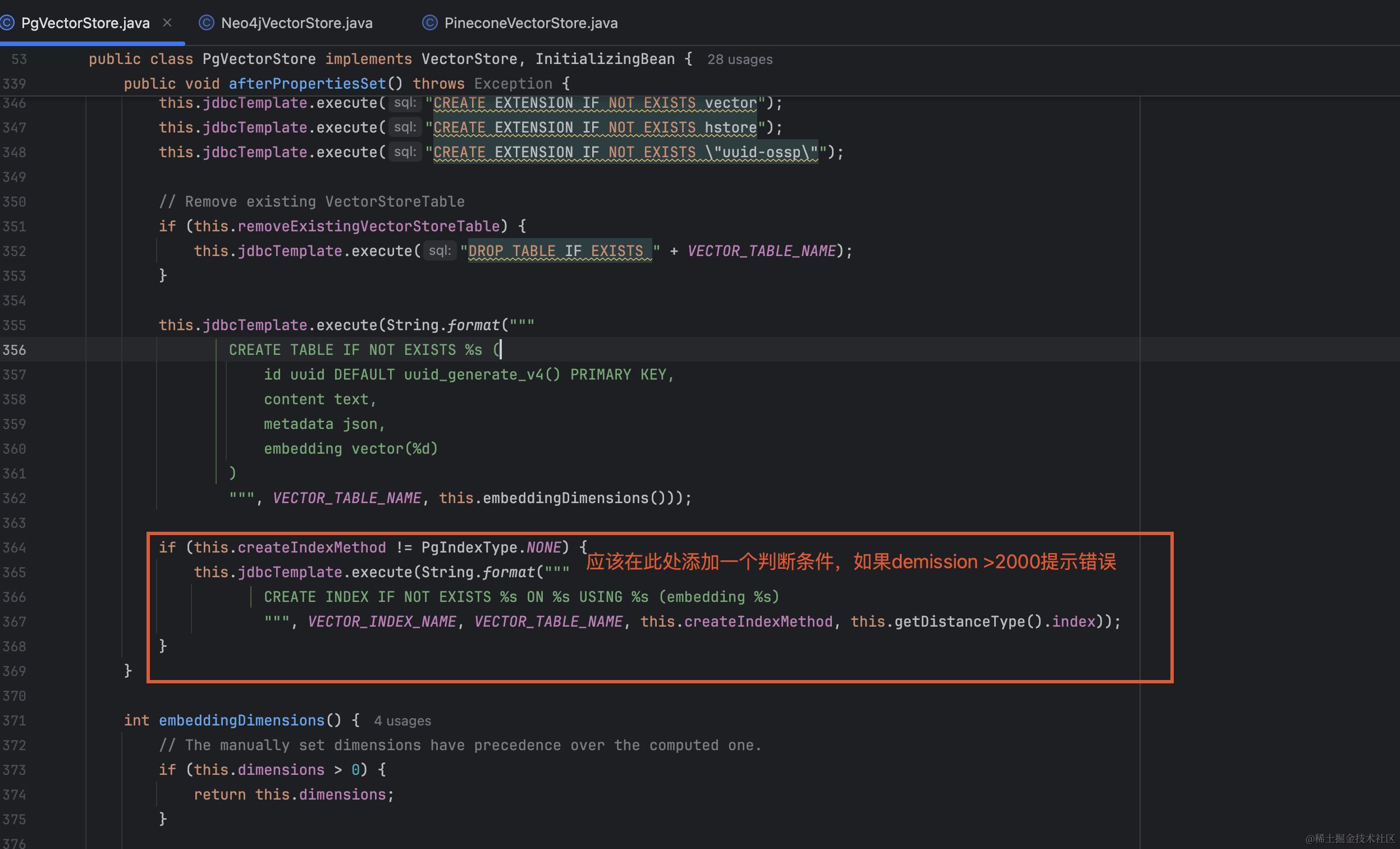Click the sql badge beside DROP TABLE statement
Image resolution: width=1400 pixels, height=849 pixels.
[440, 250]
